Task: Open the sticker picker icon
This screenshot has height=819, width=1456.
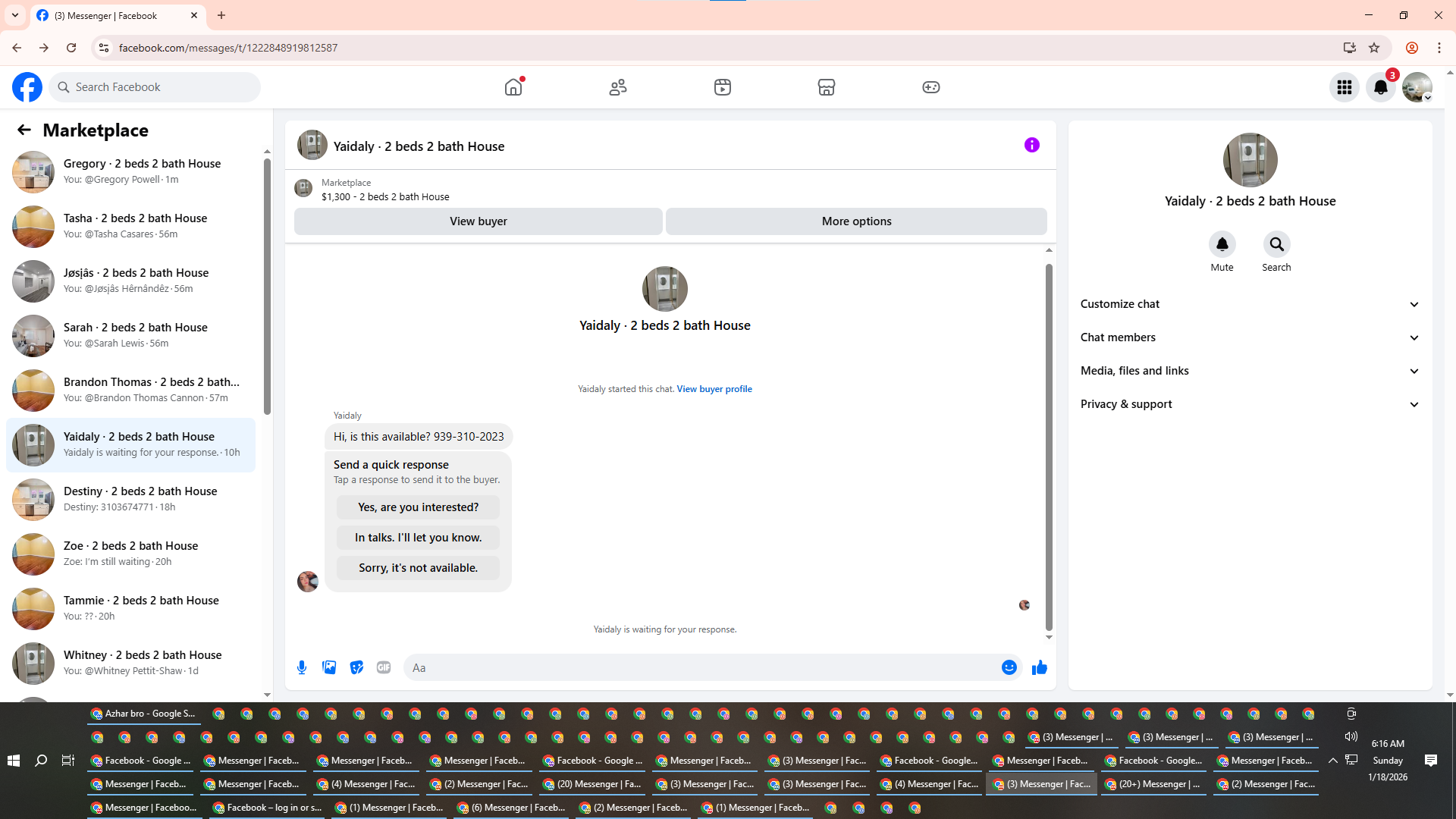Action: pos(356,667)
